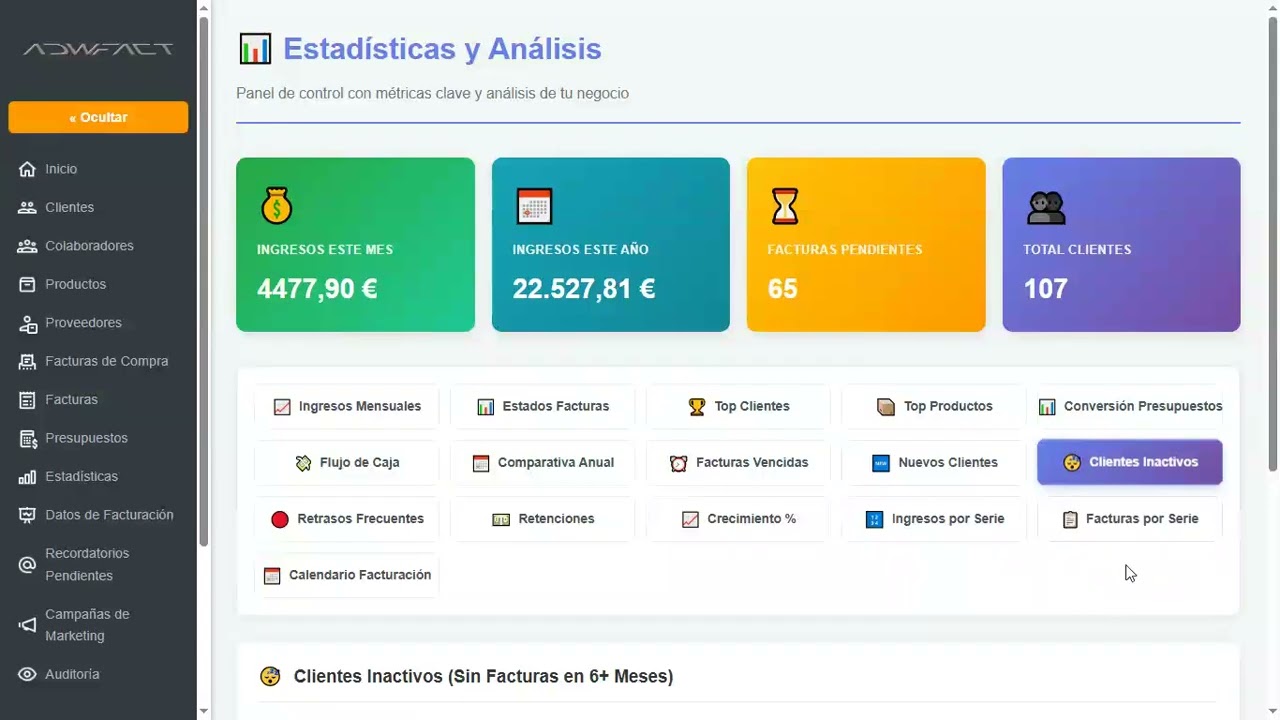Click the sleepy face icon in Clientes Inactivos heading
The height and width of the screenshot is (720, 1280).
point(270,676)
